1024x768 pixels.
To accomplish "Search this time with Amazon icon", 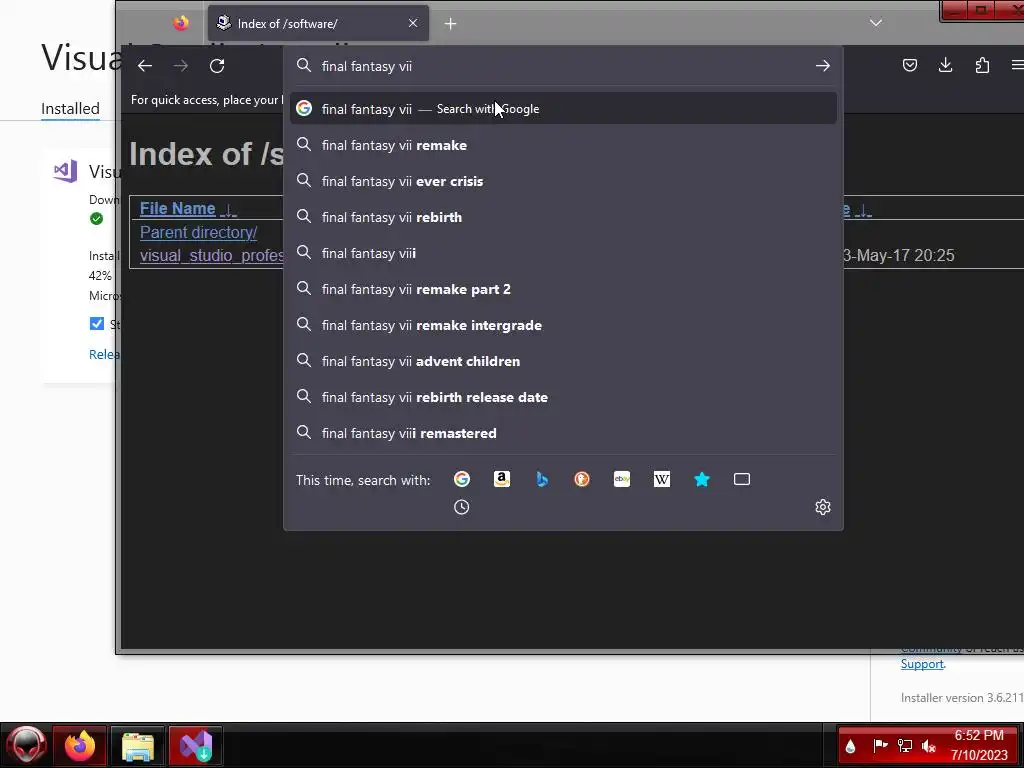I will click(x=502, y=479).
